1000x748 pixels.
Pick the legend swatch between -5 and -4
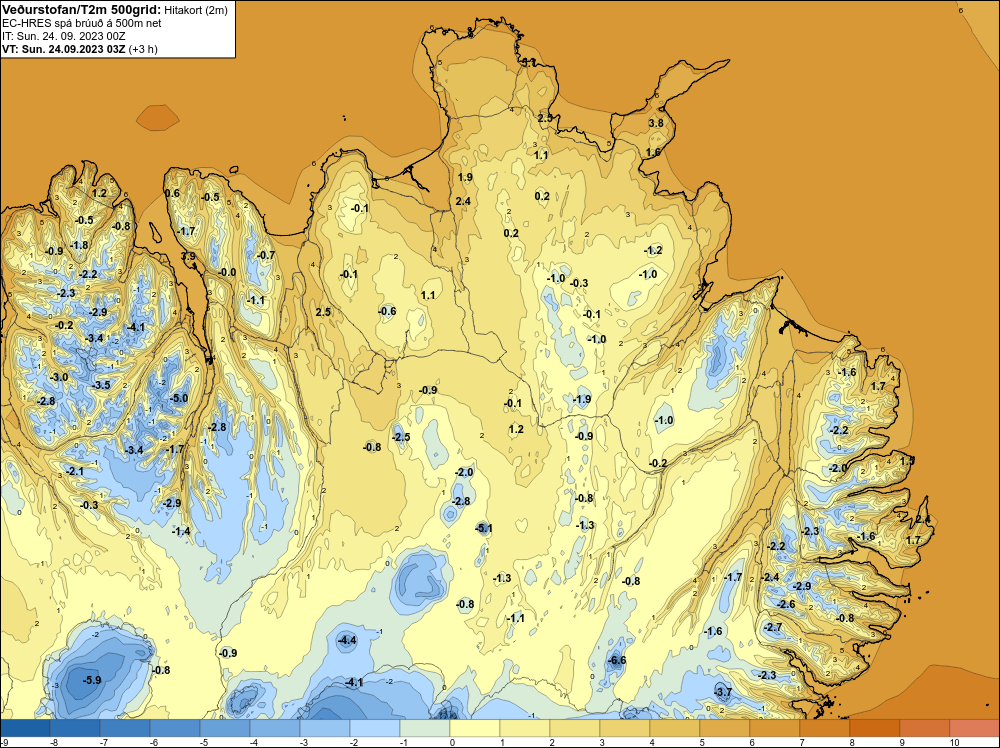coord(225,728)
